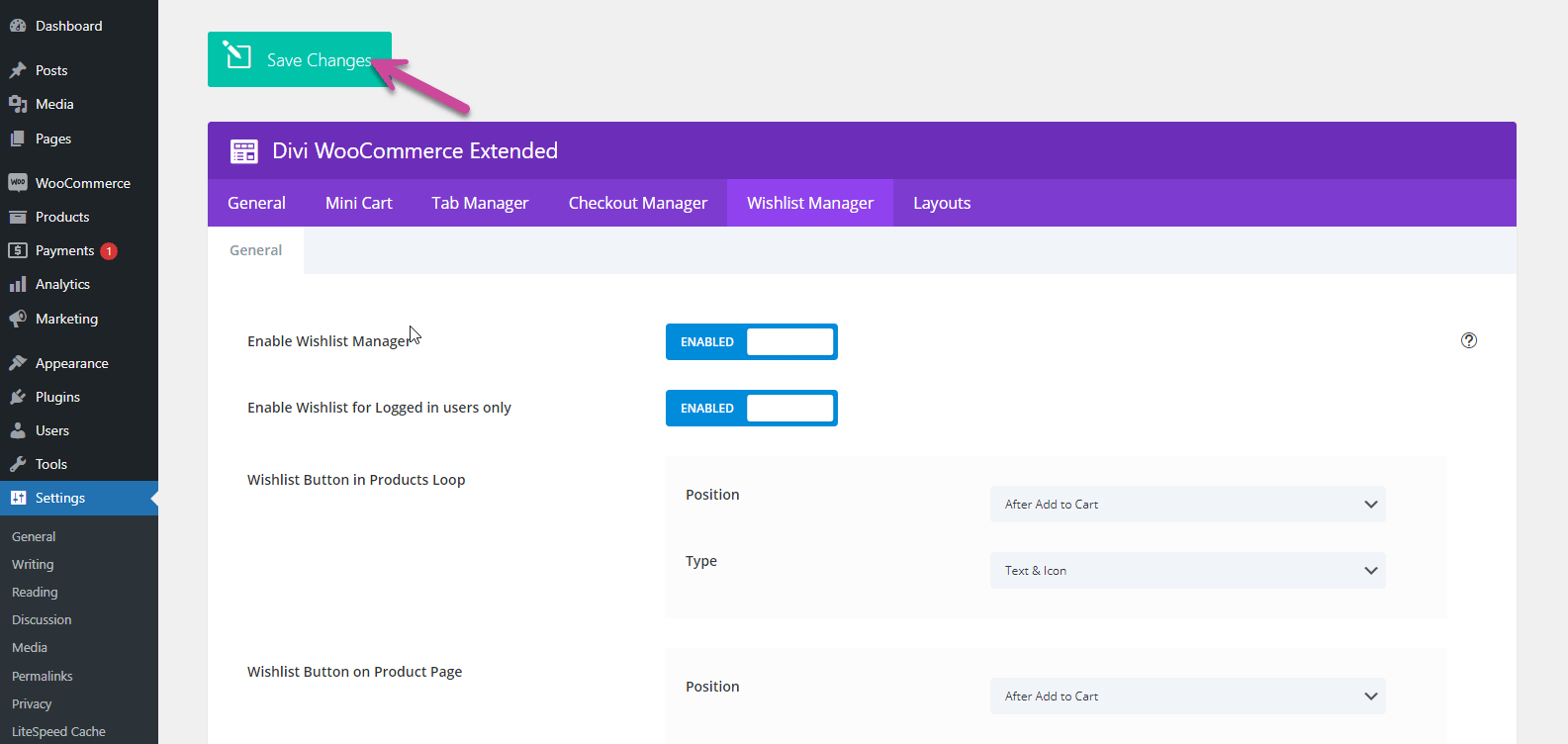This screenshot has height=744, width=1568.
Task: Click the Products archive icon
Action: (18, 217)
